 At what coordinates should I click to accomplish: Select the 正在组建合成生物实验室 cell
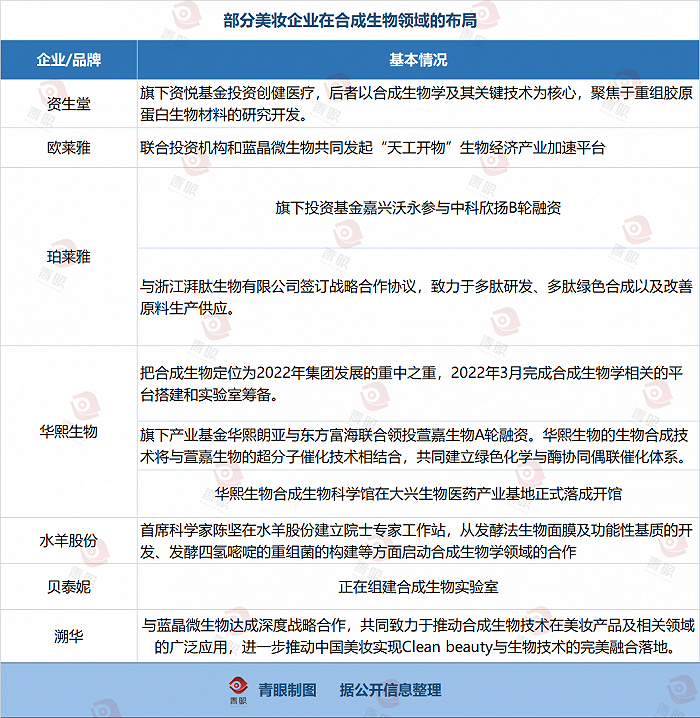pyautogui.click(x=418, y=587)
